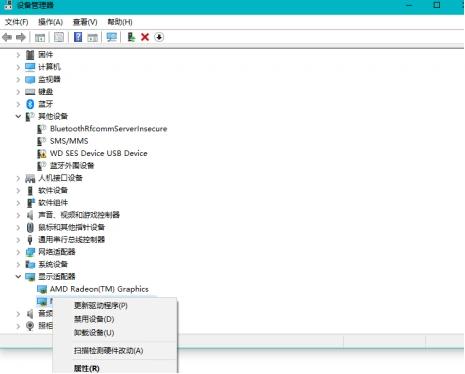Select the 显示适配器 category label

[56, 277]
